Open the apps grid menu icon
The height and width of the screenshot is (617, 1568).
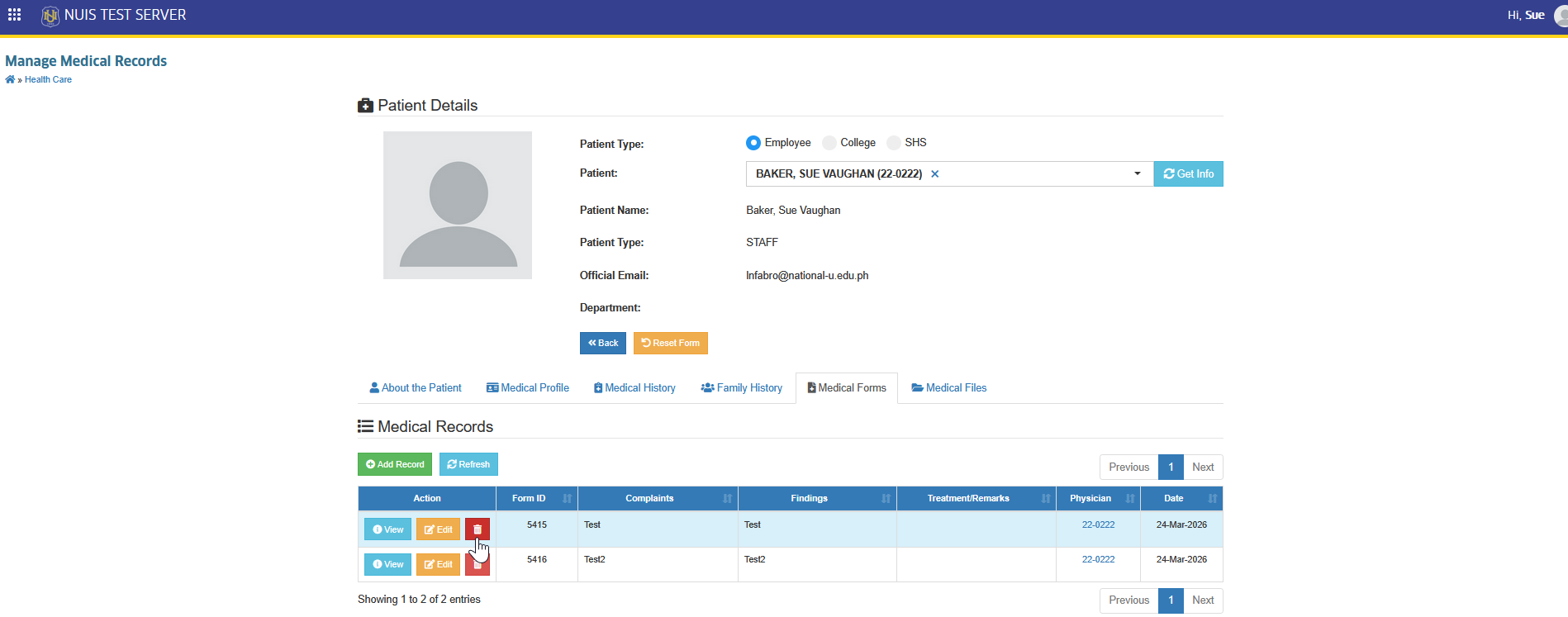coord(14,15)
